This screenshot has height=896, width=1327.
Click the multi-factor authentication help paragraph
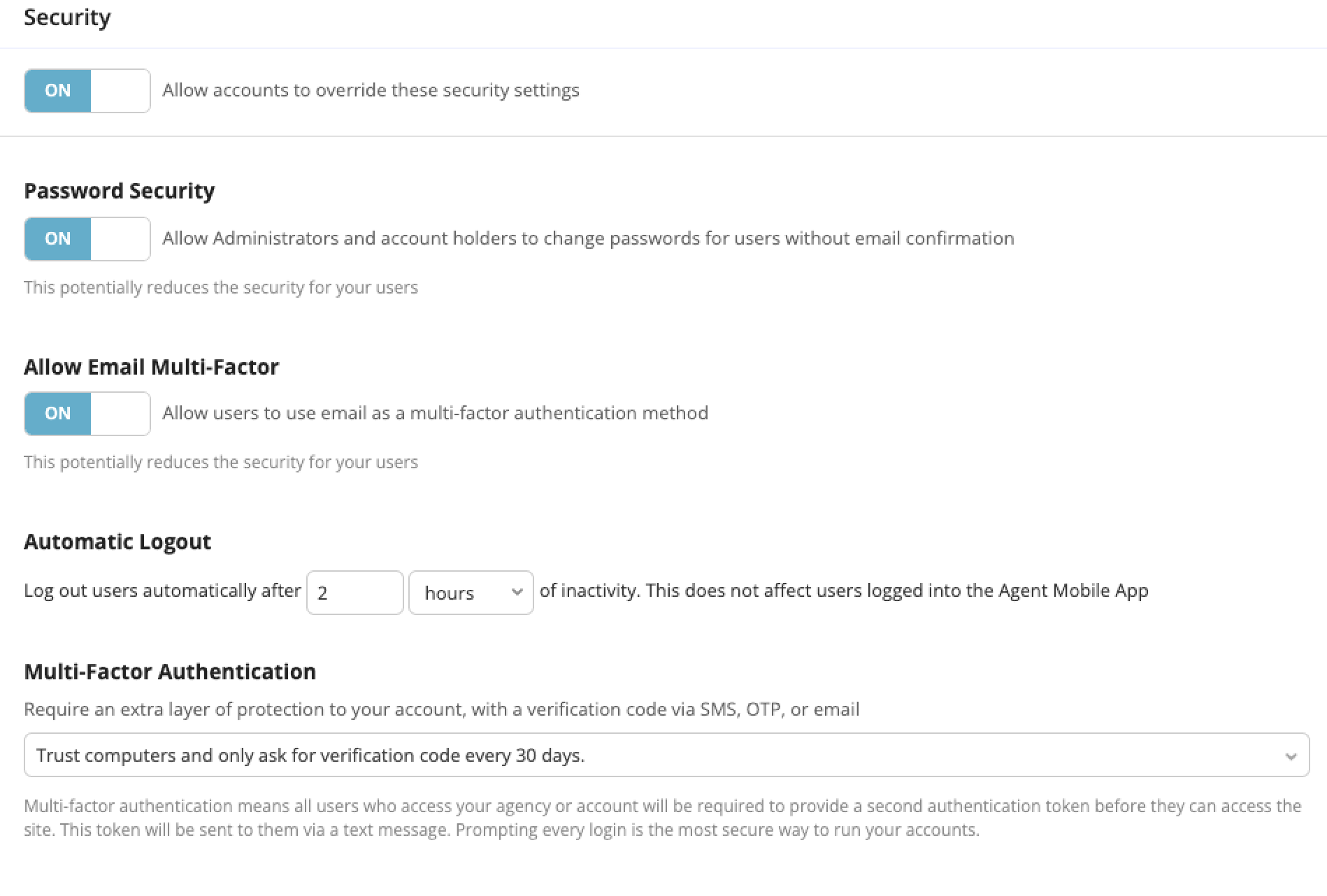(661, 818)
